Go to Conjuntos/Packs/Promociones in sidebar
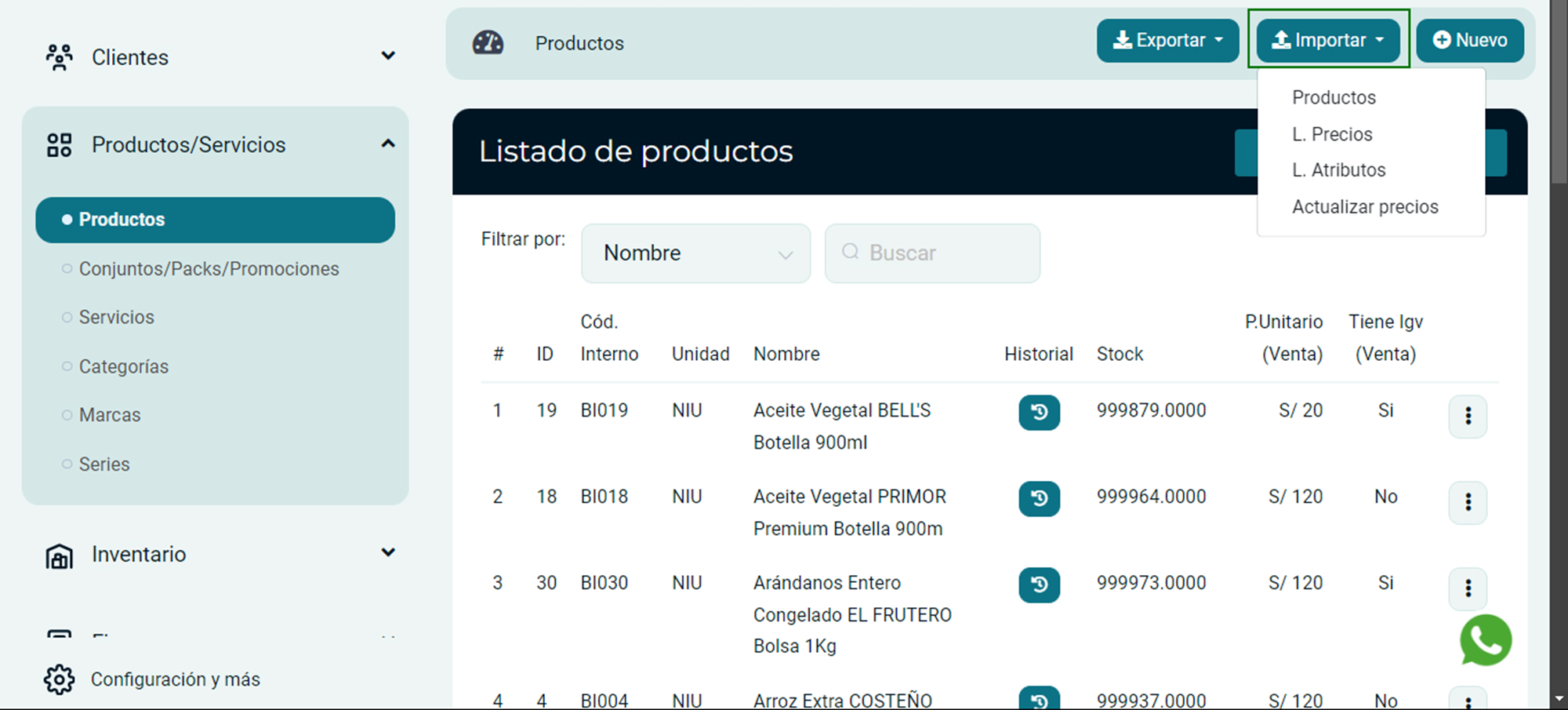 tap(209, 269)
